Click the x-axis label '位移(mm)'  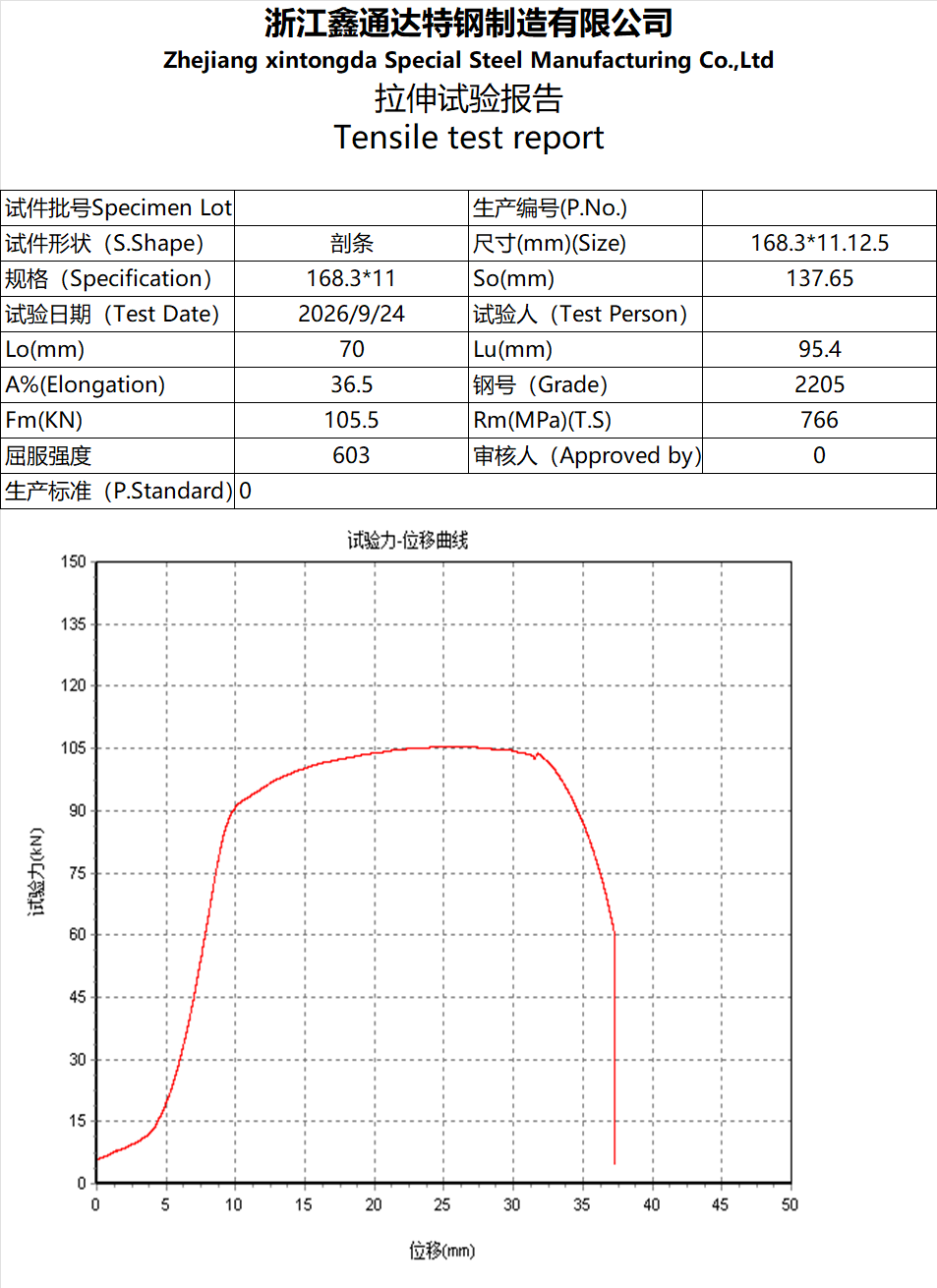click(x=441, y=1251)
